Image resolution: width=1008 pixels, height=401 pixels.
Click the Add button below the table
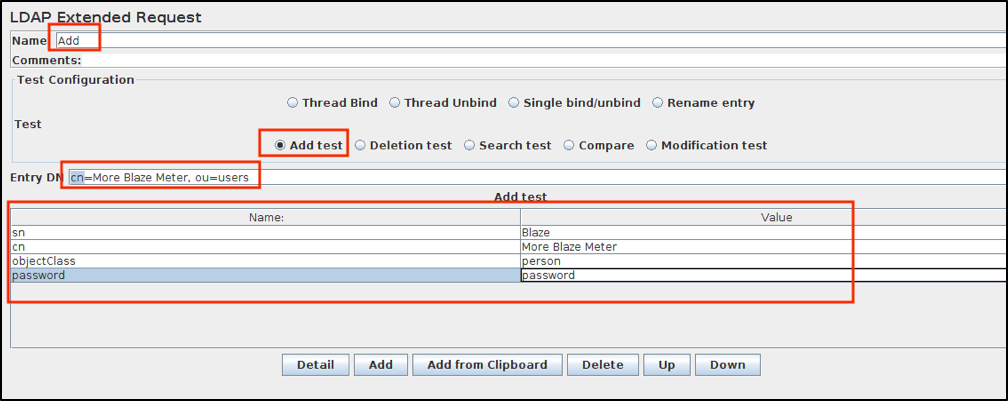pos(381,365)
